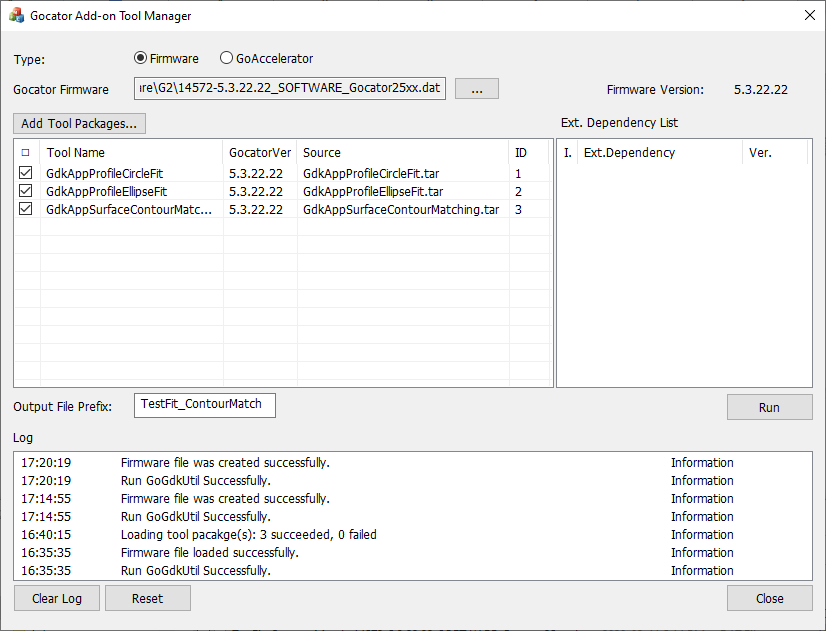Click the ID column header
The width and height of the screenshot is (826, 631).
[x=529, y=153]
